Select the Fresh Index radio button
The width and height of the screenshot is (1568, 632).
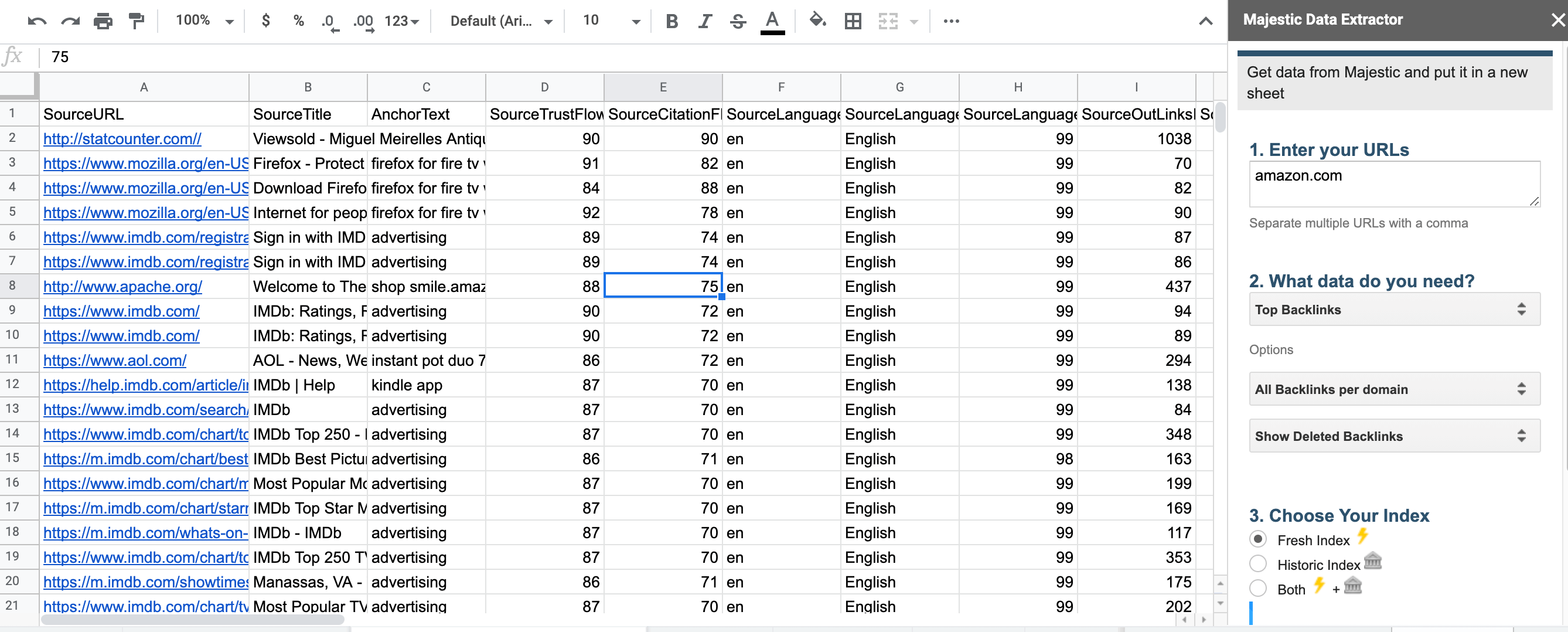pos(1257,539)
